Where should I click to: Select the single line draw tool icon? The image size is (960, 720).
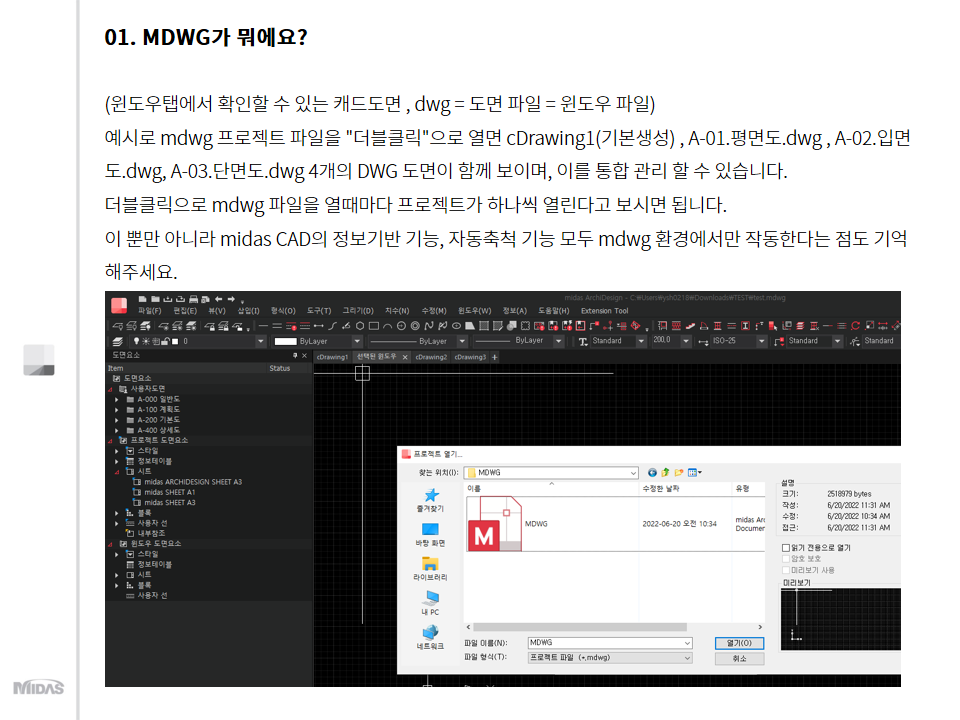[263, 326]
